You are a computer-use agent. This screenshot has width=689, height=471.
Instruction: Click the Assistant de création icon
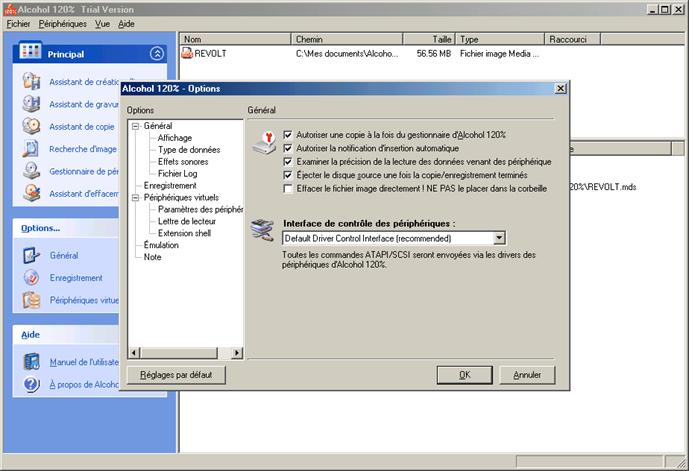(x=32, y=81)
